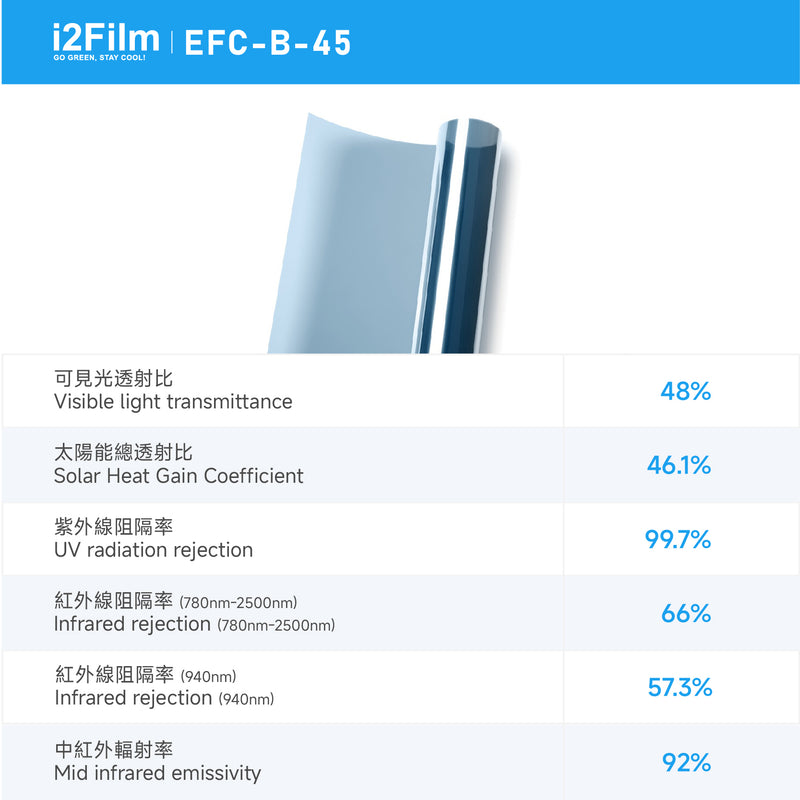Click the 99.7% UV rejection value
This screenshot has width=800, height=800.
678,540
